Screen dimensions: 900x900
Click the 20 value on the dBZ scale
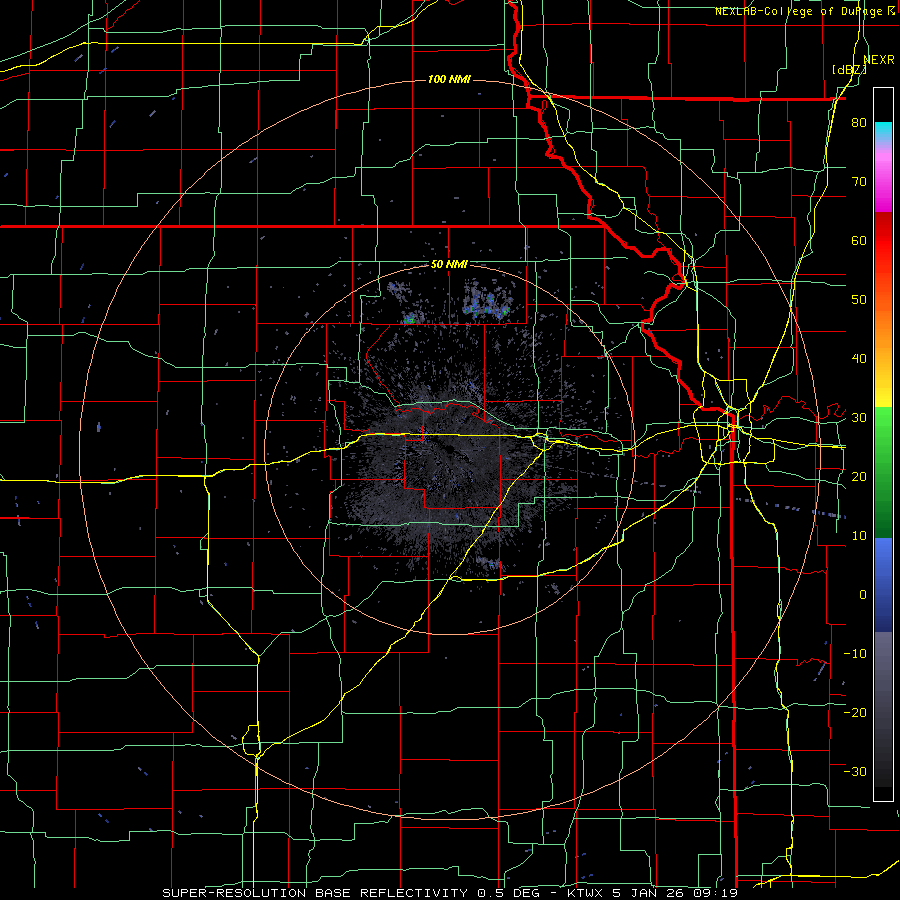tap(859, 476)
